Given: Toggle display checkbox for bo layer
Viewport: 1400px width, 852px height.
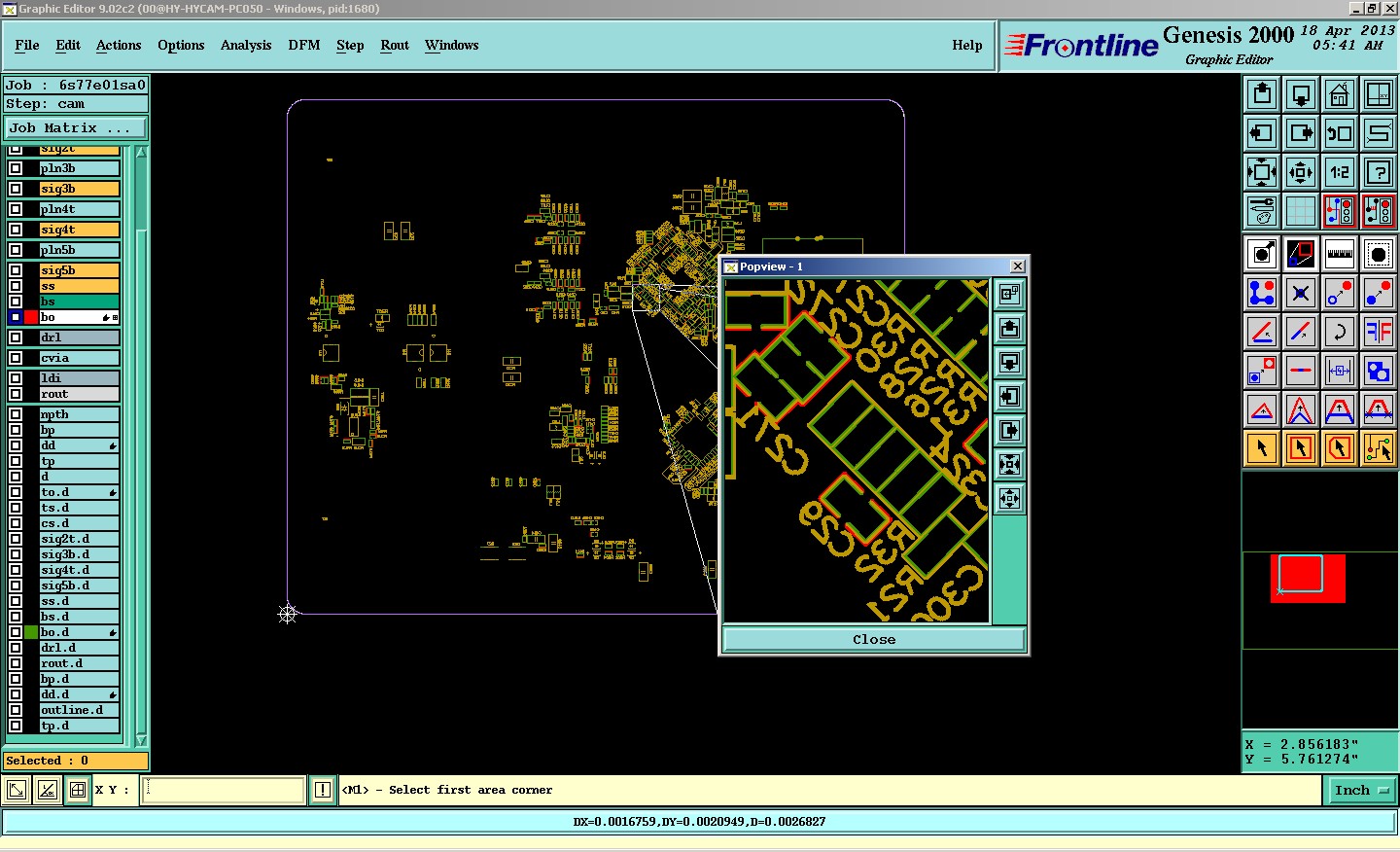Looking at the screenshot, I should tap(16, 317).
